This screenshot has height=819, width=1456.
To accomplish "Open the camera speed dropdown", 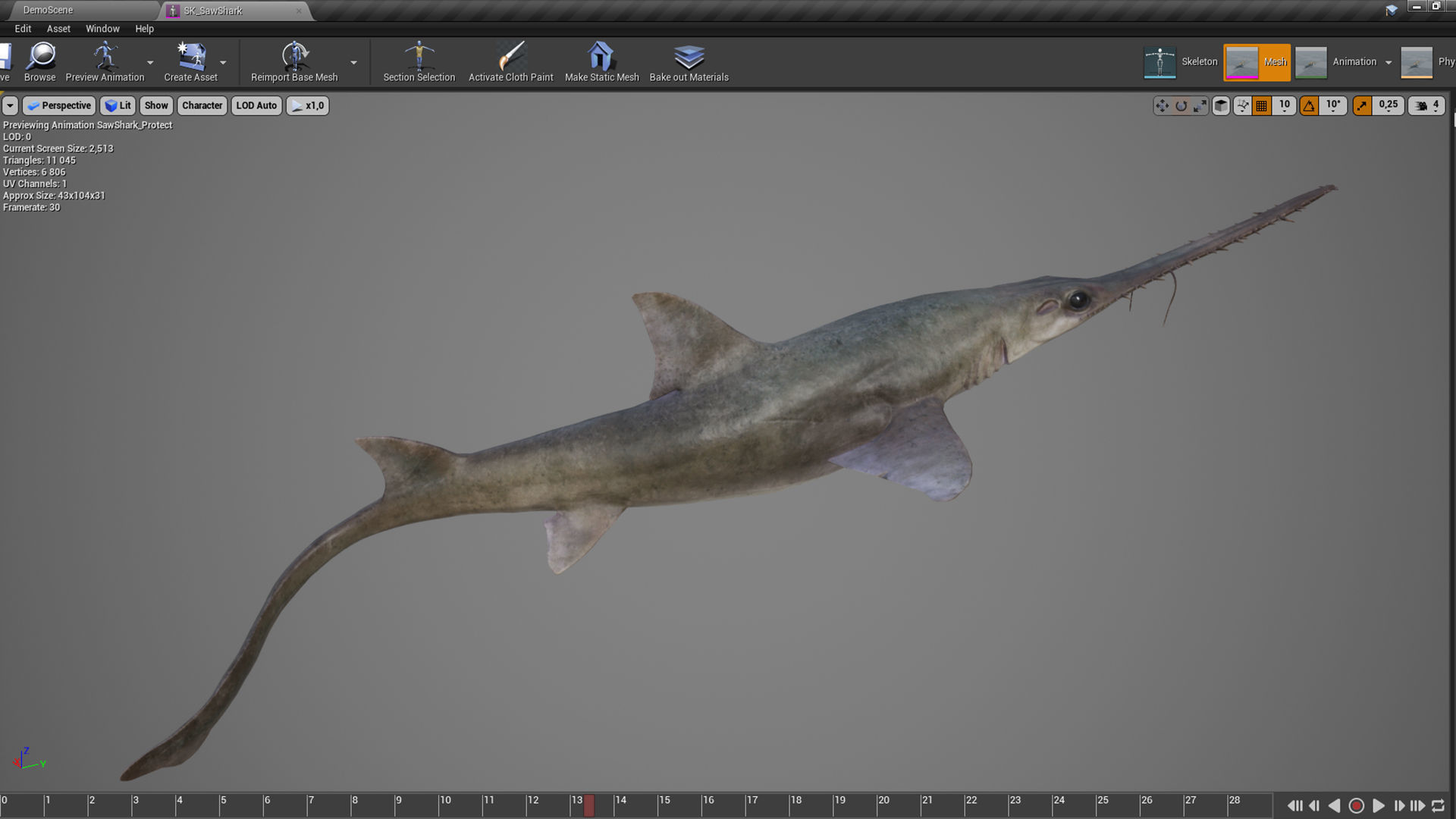I will [1426, 106].
